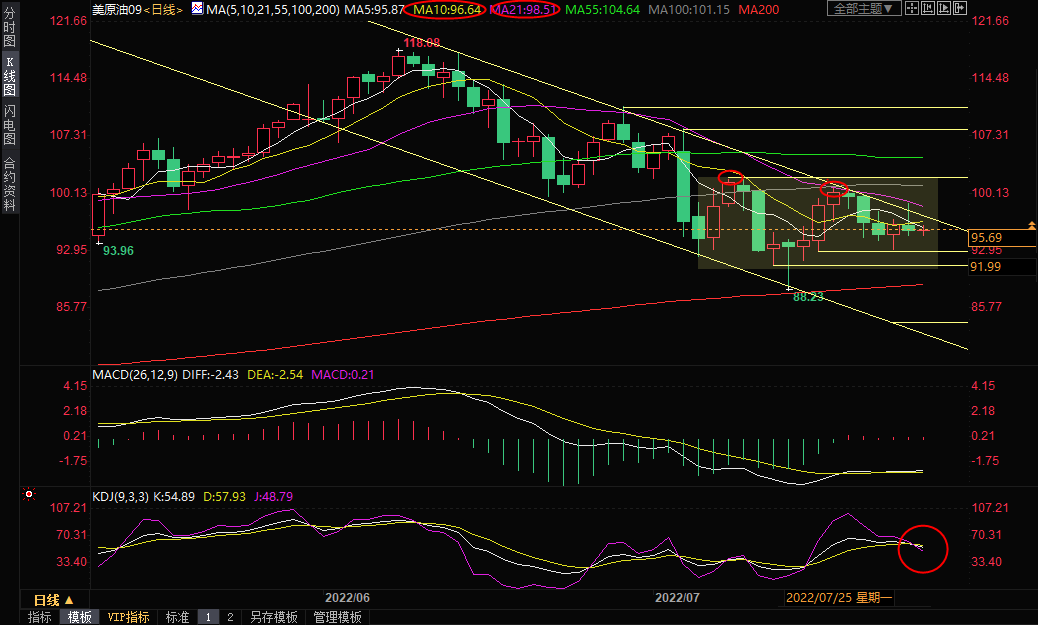
Task: Expand the 日线 period selector
Action: click(x=53, y=599)
